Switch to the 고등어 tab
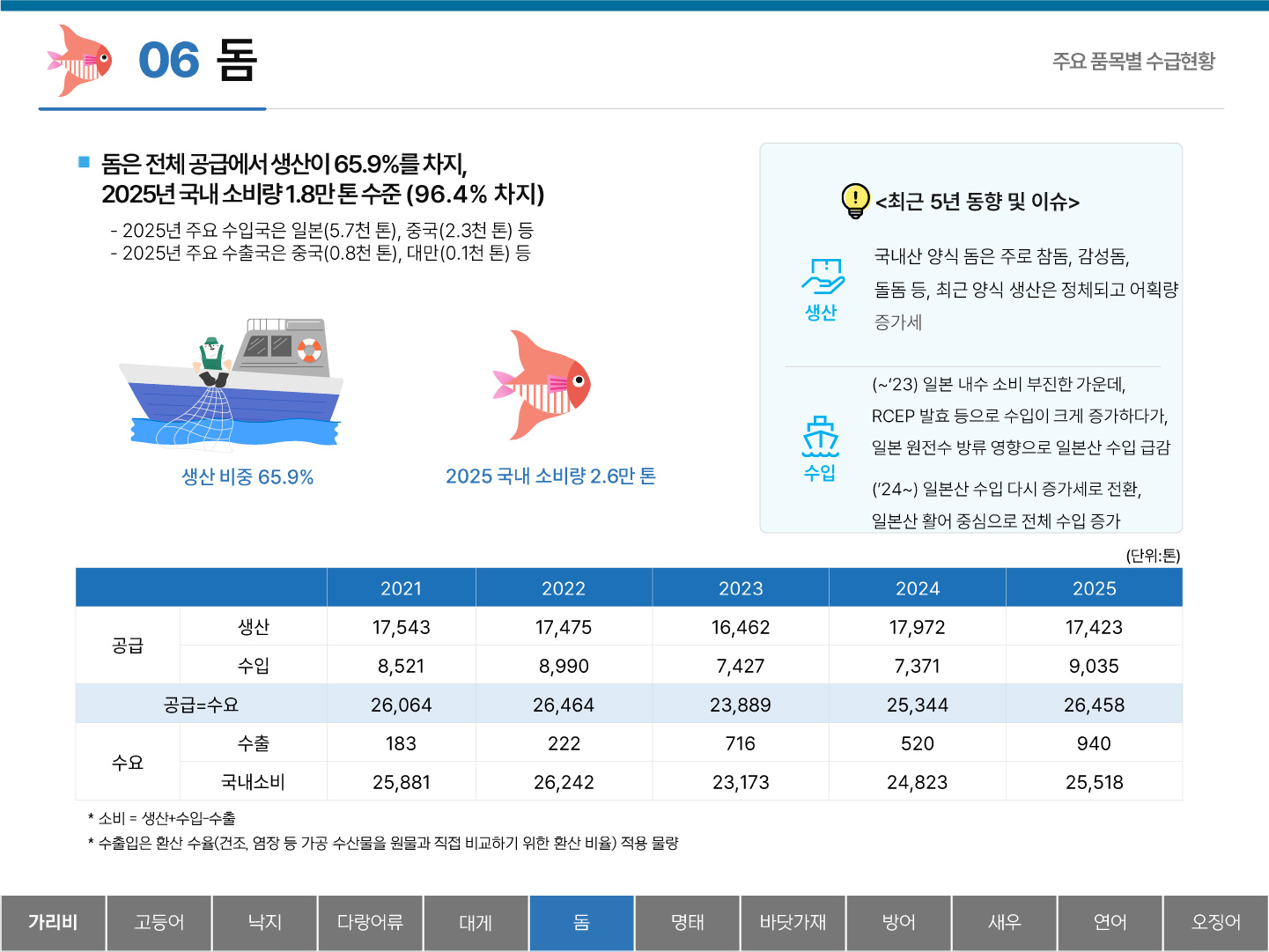This screenshot has width=1269, height=952. (159, 922)
